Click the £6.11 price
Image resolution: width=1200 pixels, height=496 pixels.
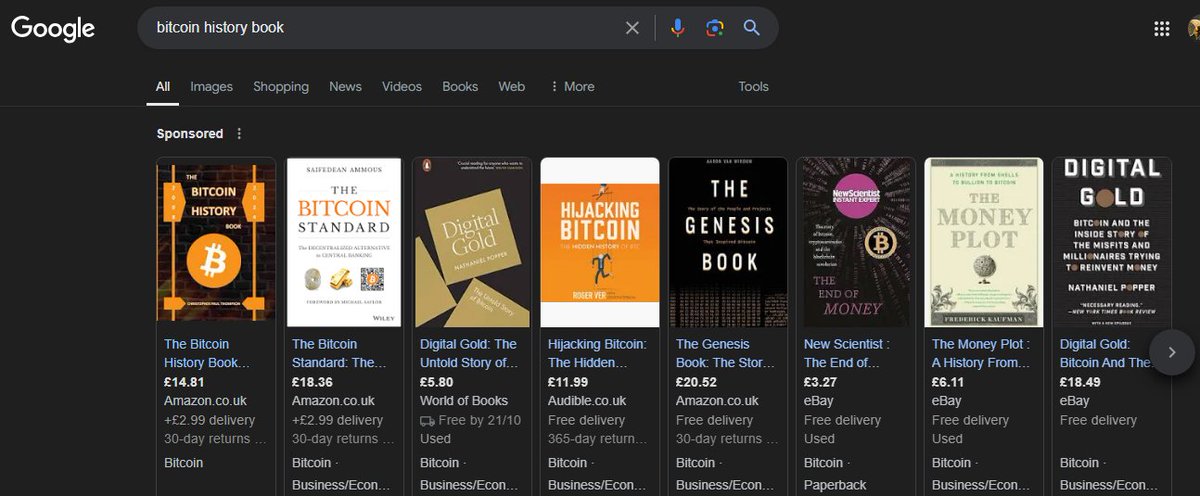[948, 382]
